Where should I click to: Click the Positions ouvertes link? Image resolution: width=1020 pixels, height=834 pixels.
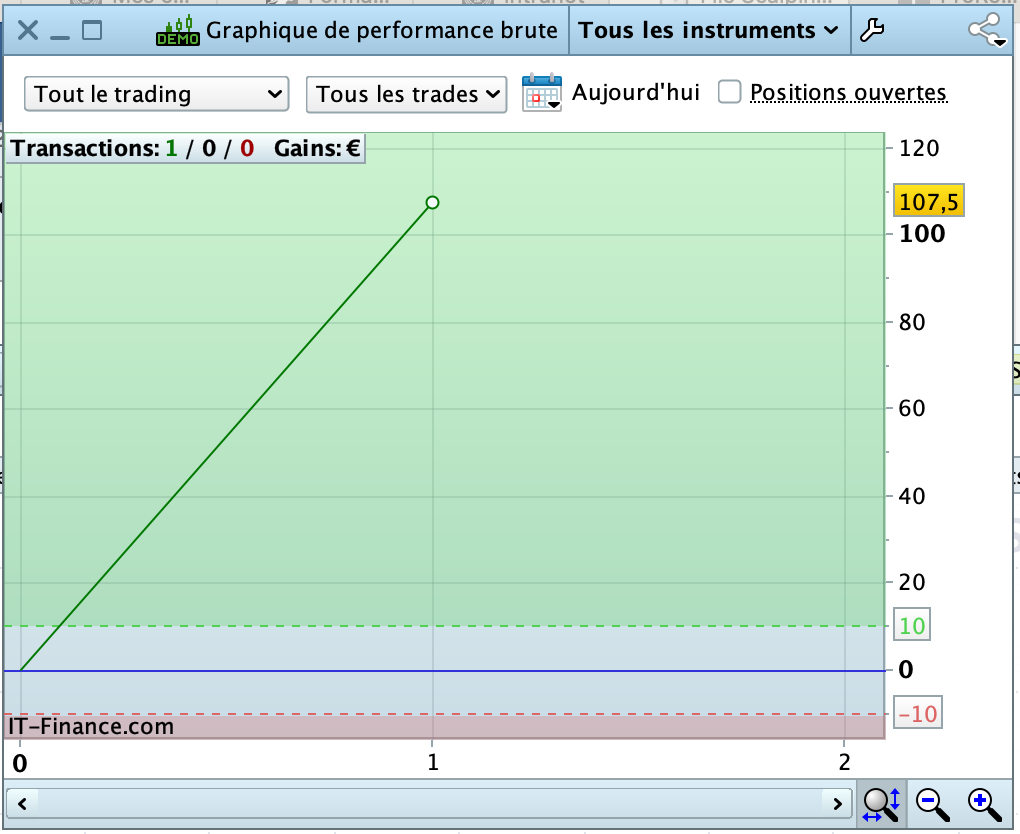(848, 92)
